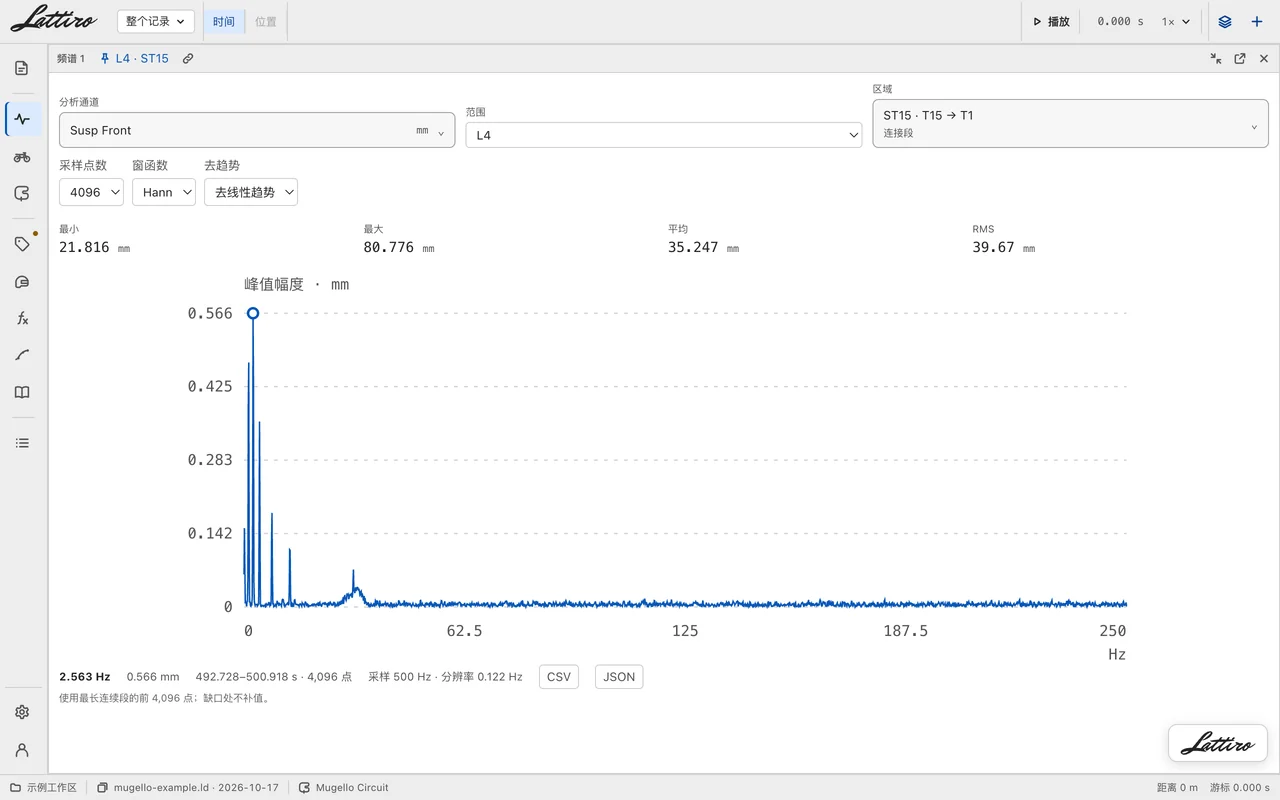
Task: Open the list view sidebar icon
Action: click(22, 443)
